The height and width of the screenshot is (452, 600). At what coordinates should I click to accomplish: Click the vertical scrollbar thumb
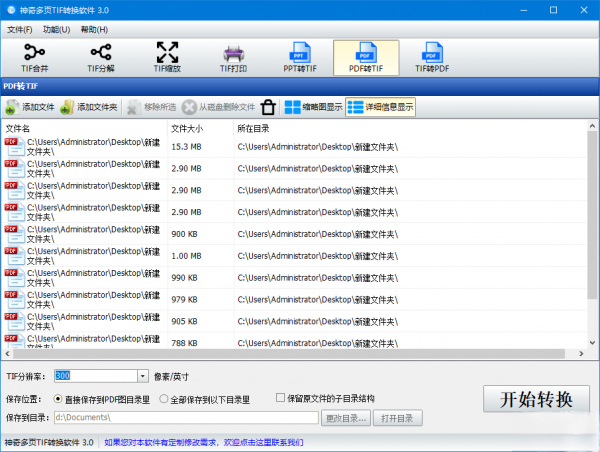[592, 215]
